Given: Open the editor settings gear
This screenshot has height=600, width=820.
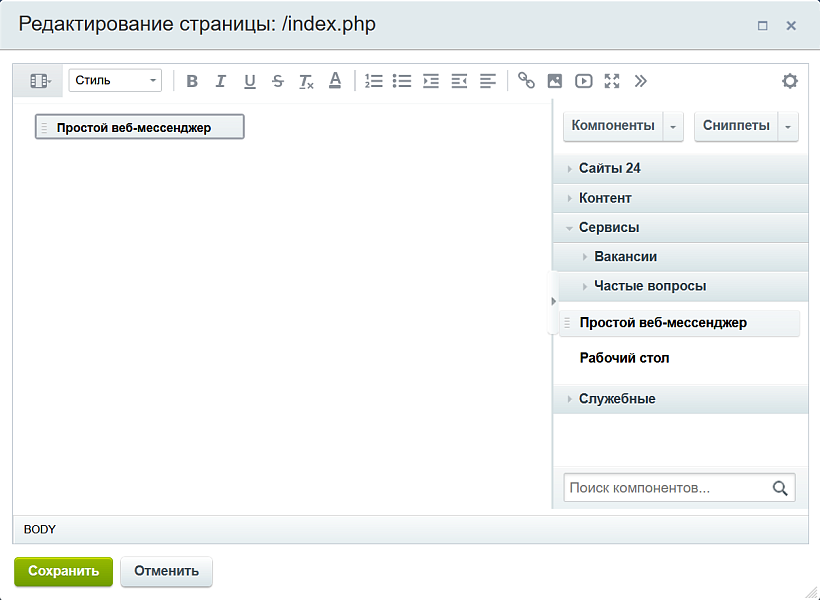Looking at the screenshot, I should (789, 81).
